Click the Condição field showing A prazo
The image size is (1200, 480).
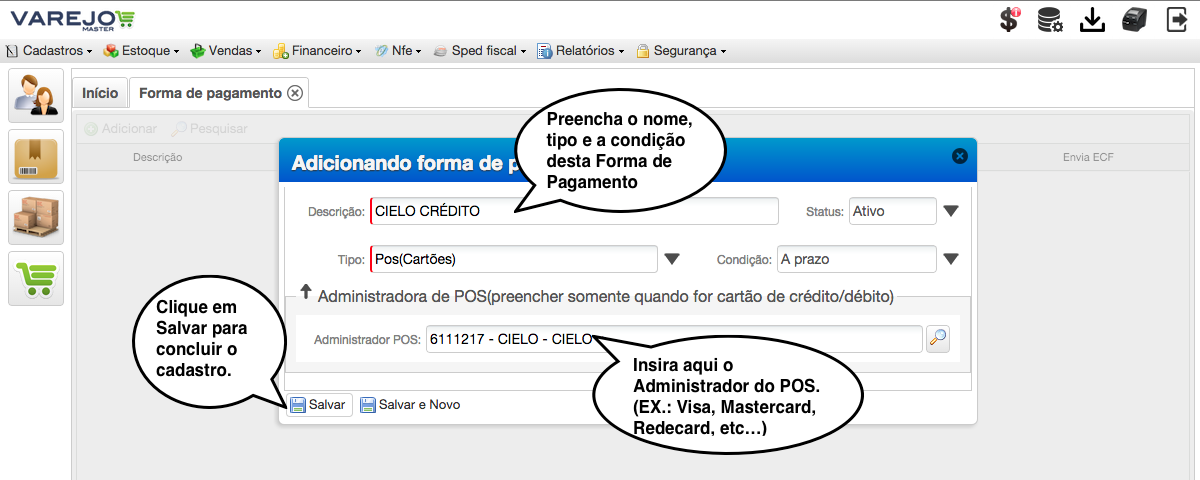coord(857,259)
